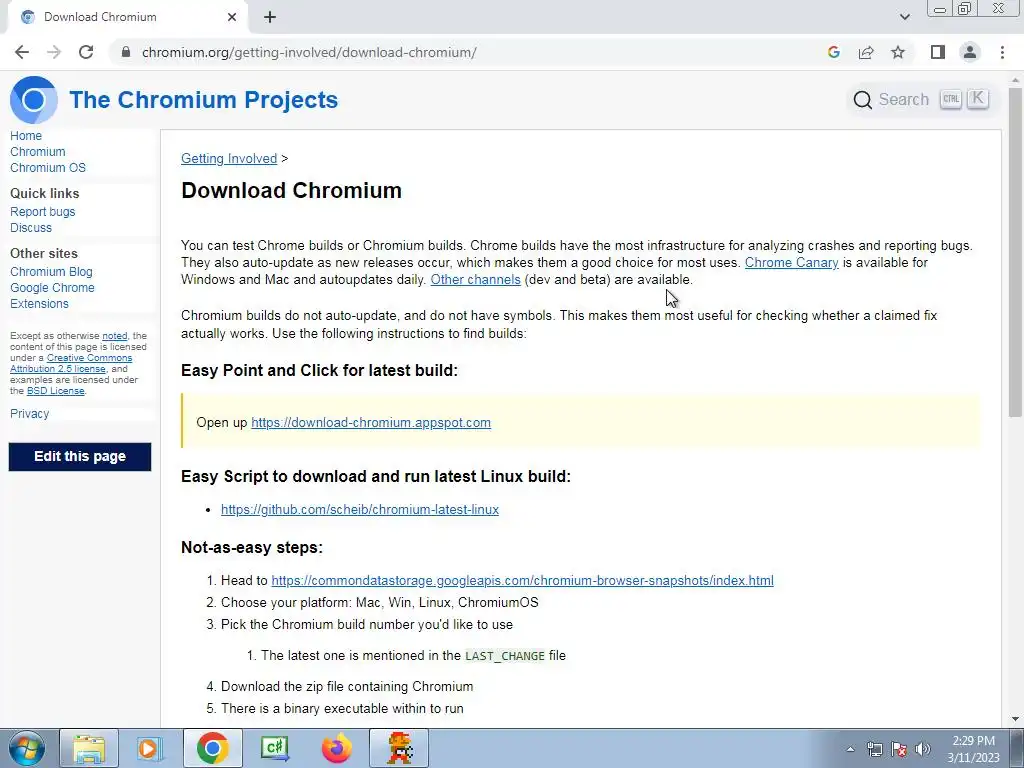Viewport: 1024px width, 768px height.
Task: Switch to Chrome taskbar icon
Action: [212, 748]
